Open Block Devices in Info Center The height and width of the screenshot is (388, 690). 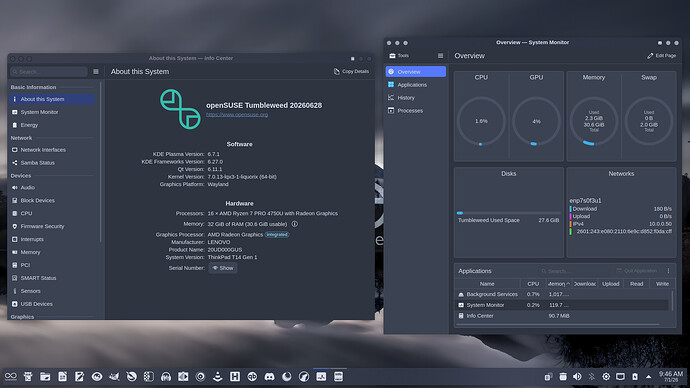point(52,200)
